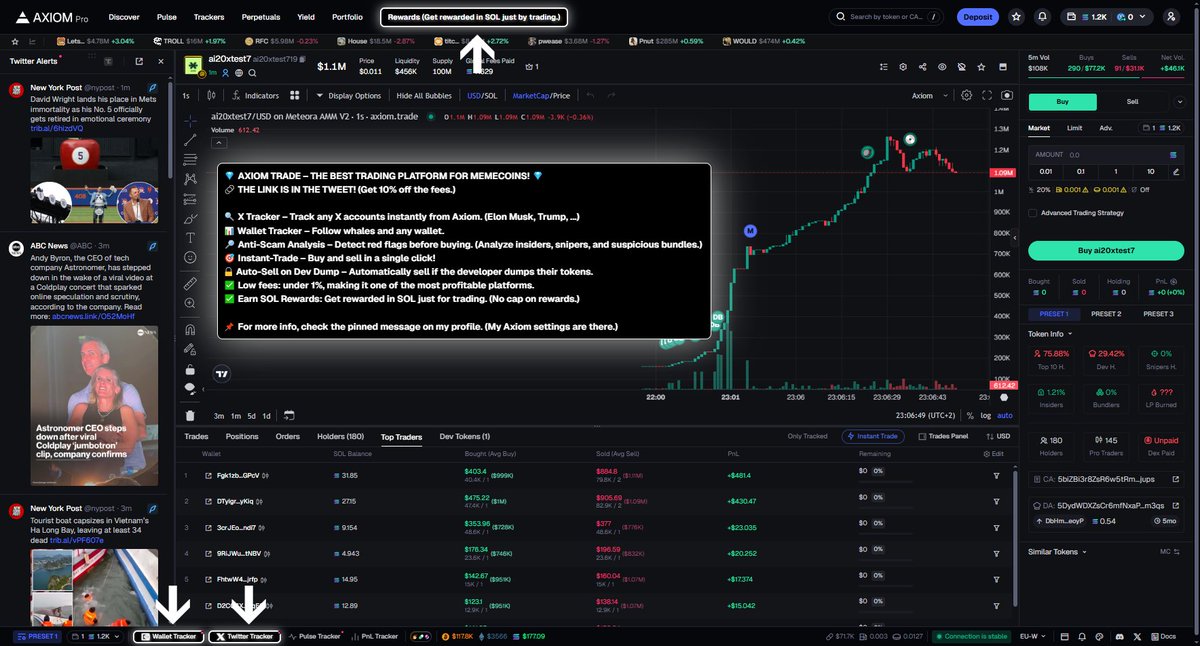The width and height of the screenshot is (1200, 646).
Task: Toggle MarketCap/Price display
Action: 541,96
